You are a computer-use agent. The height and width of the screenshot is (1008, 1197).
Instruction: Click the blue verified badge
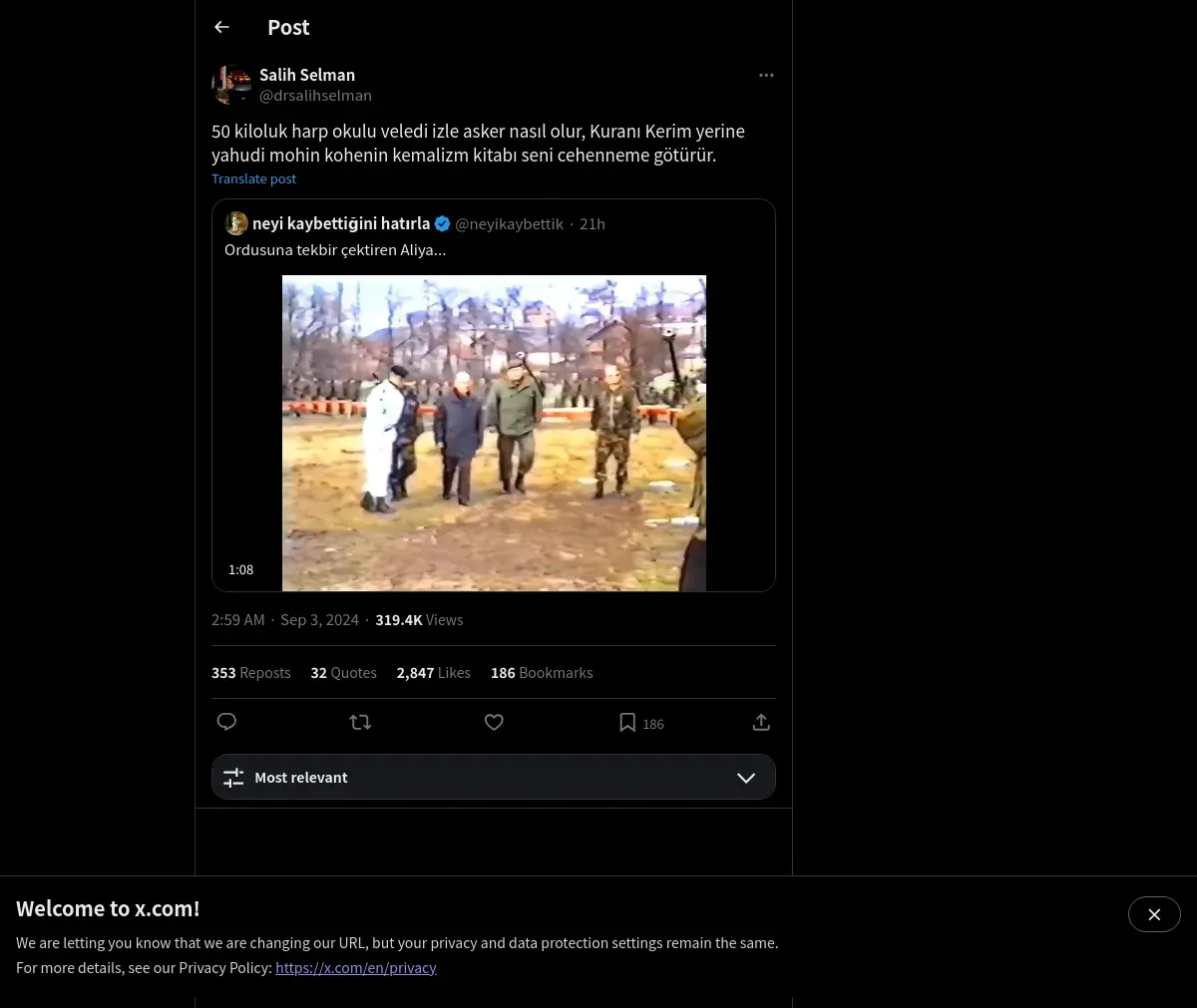point(442,223)
